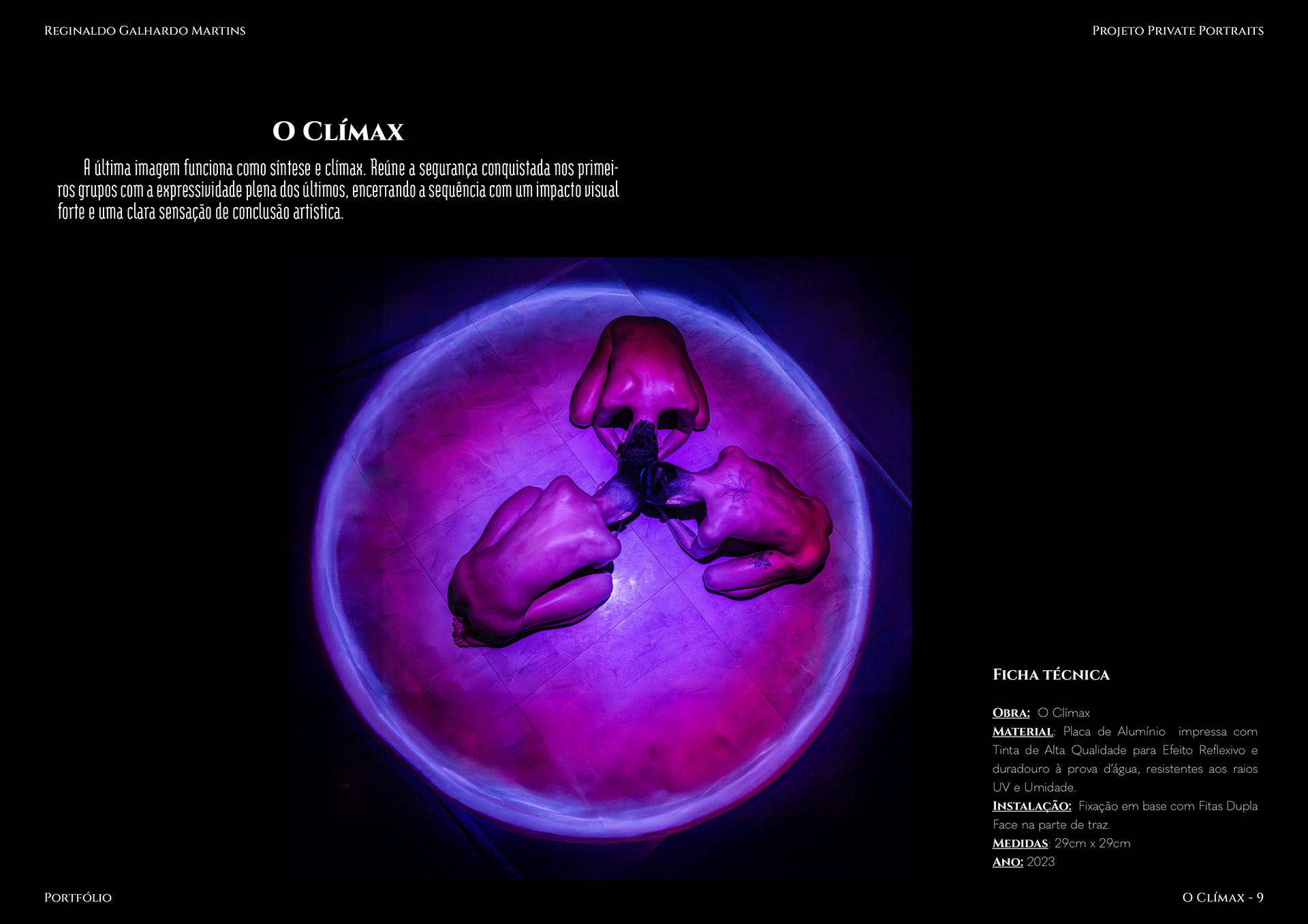The width and height of the screenshot is (1308, 924).
Task: Click the O Clímax - 9 page number
Action: 1222,897
